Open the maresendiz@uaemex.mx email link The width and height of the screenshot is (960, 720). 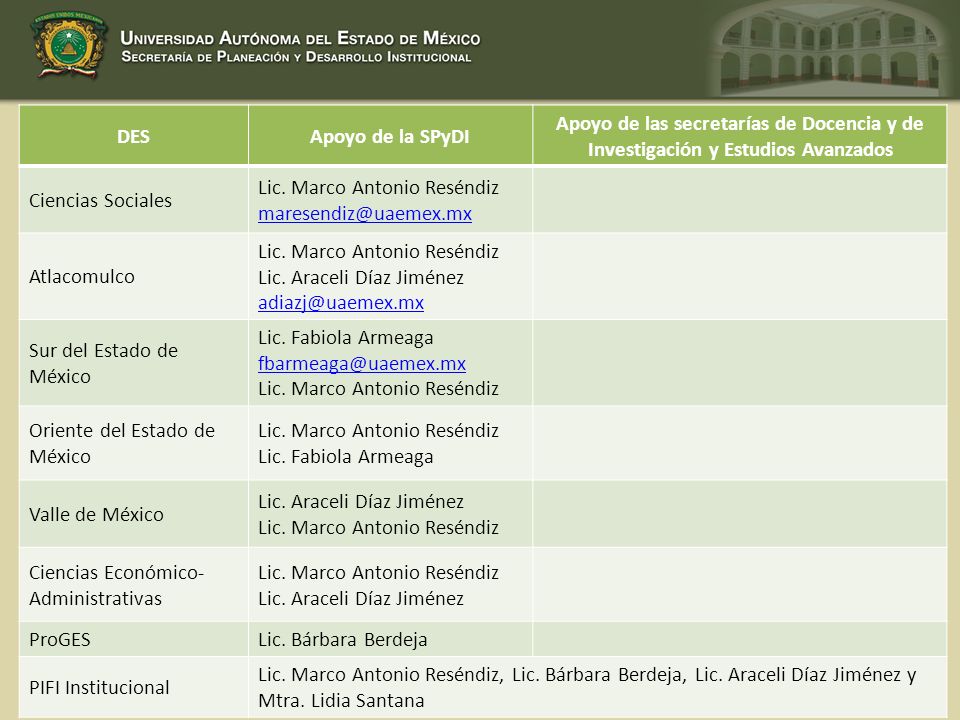point(365,214)
